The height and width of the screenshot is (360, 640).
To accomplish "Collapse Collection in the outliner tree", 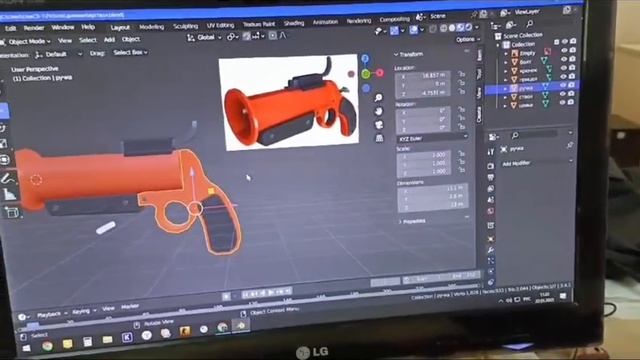I will [x=498, y=45].
